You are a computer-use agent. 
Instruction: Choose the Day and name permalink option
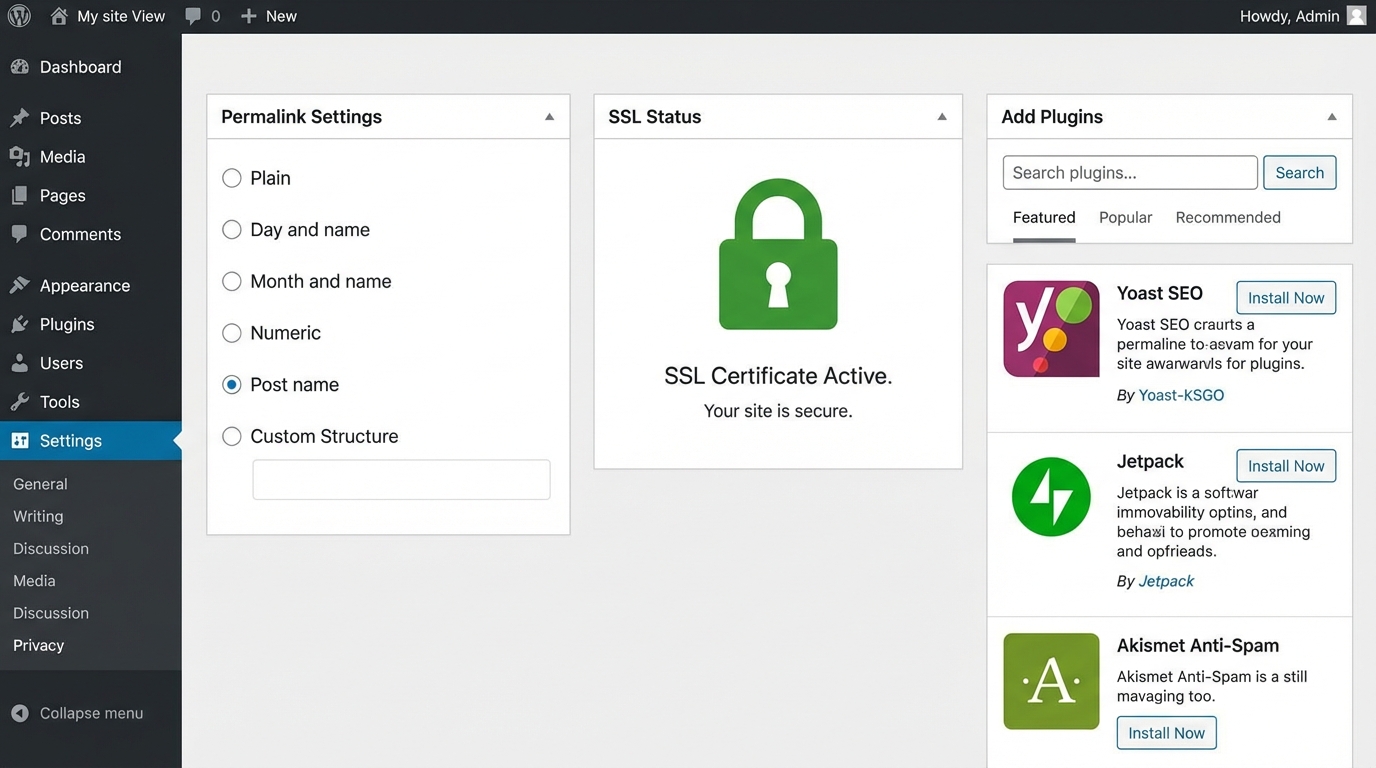tap(231, 229)
